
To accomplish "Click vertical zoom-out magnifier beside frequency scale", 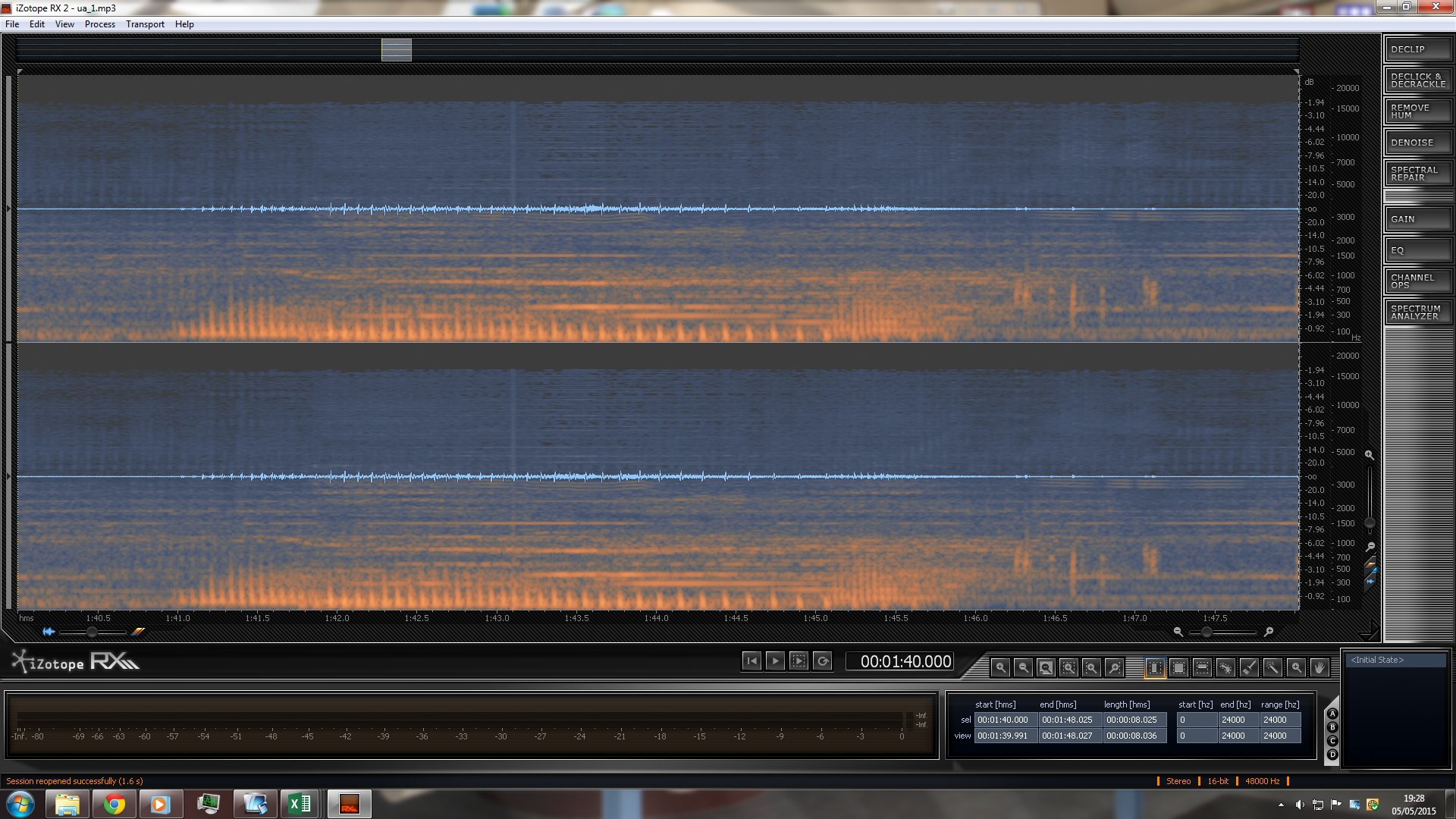I will coord(1370,546).
